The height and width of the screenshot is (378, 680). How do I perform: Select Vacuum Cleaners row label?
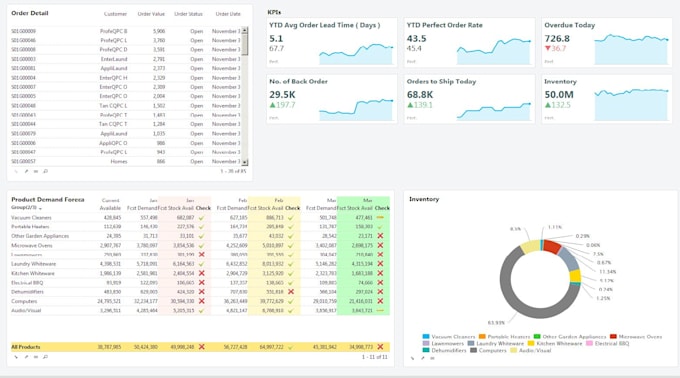pos(31,218)
